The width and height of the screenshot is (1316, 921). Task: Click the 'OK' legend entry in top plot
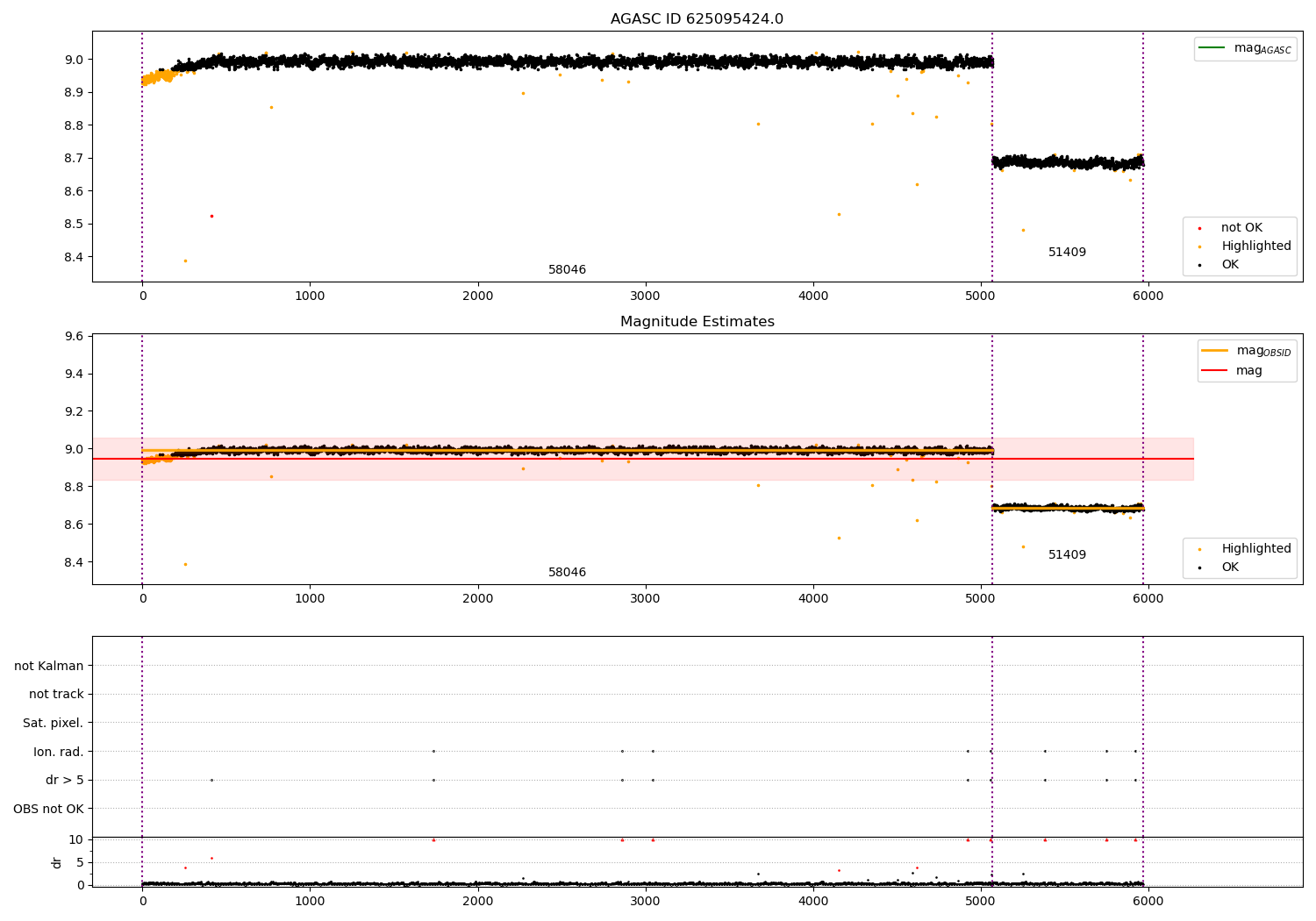[1230, 265]
